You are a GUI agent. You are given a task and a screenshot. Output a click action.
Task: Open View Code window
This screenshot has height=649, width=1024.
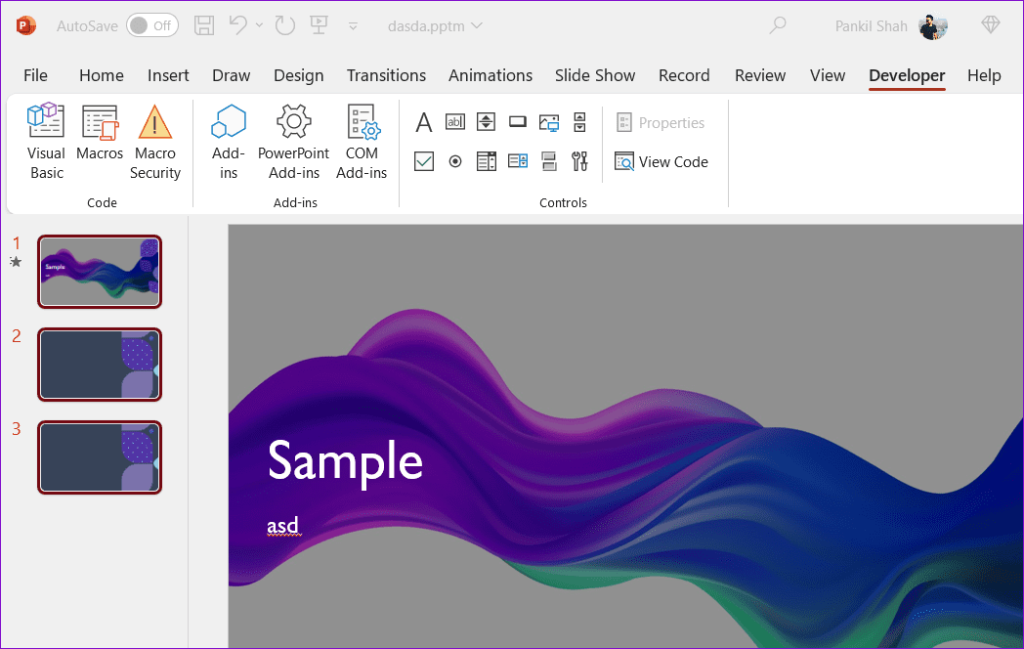point(661,161)
